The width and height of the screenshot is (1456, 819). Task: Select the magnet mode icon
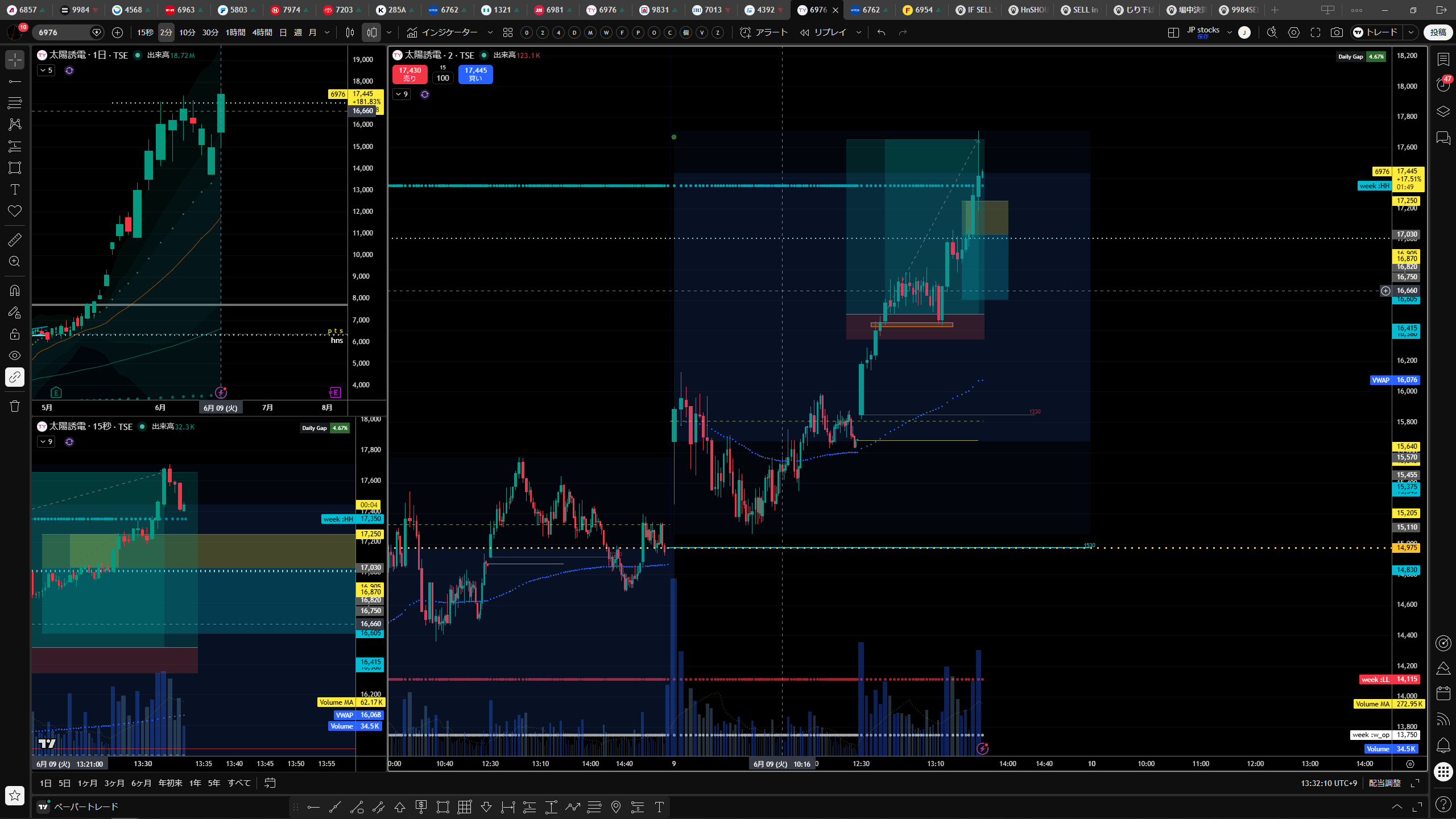click(15, 290)
